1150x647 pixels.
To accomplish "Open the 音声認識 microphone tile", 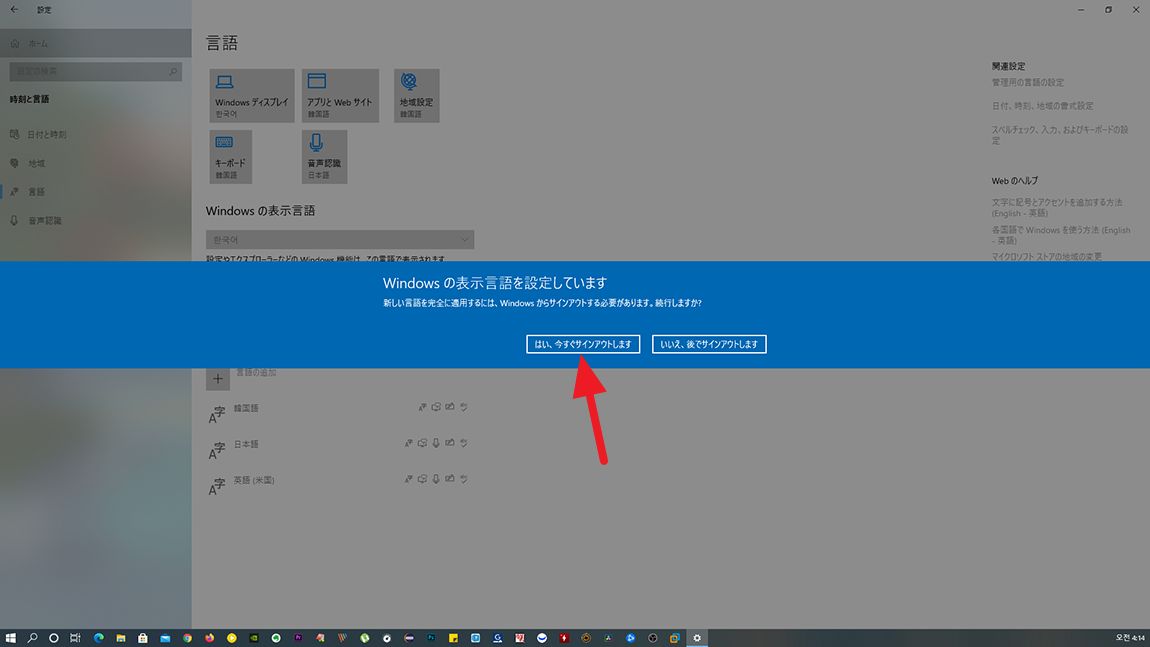I will coord(324,156).
